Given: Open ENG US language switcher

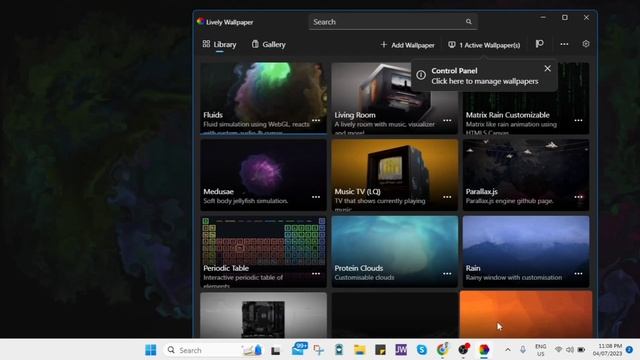Looking at the screenshot, I should pyautogui.click(x=540, y=350).
